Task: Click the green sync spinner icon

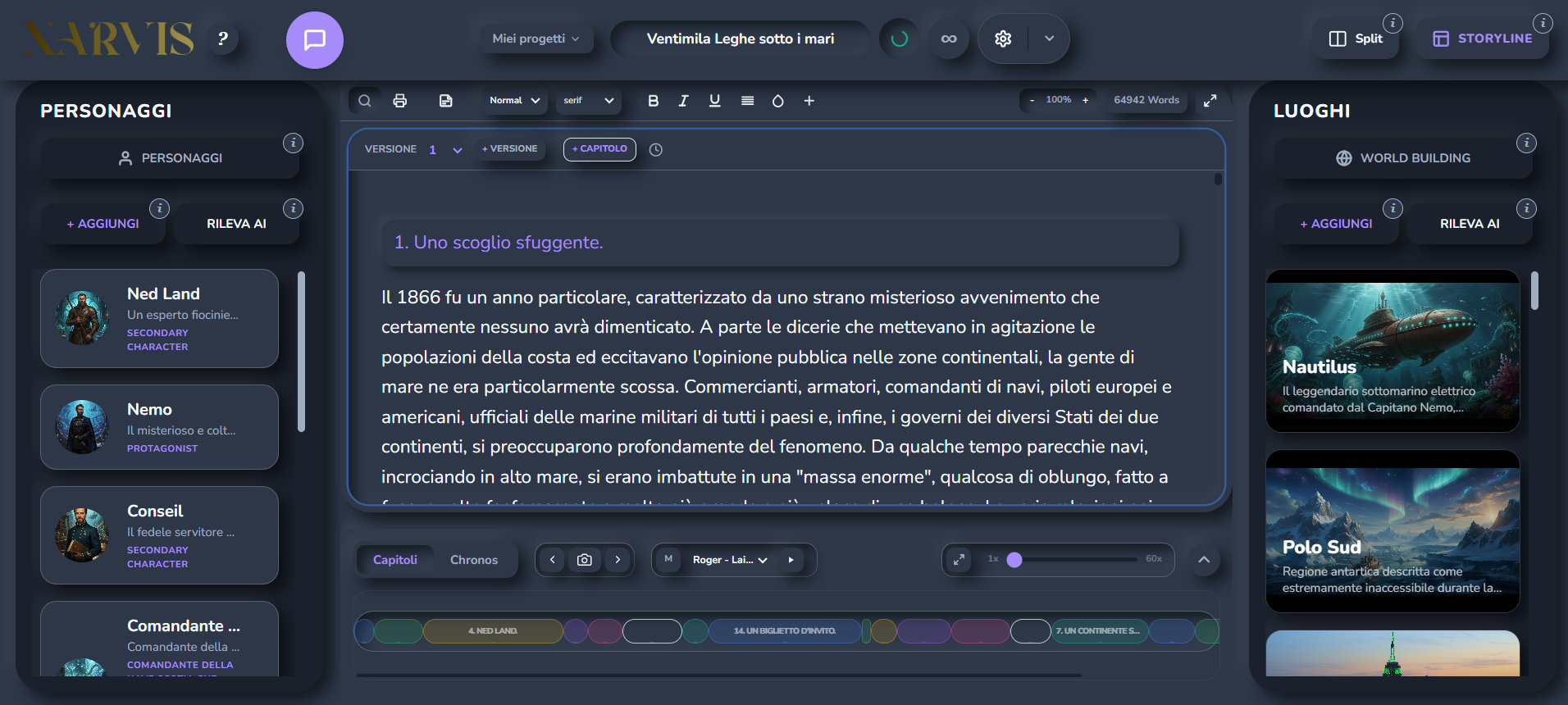Action: pyautogui.click(x=900, y=39)
